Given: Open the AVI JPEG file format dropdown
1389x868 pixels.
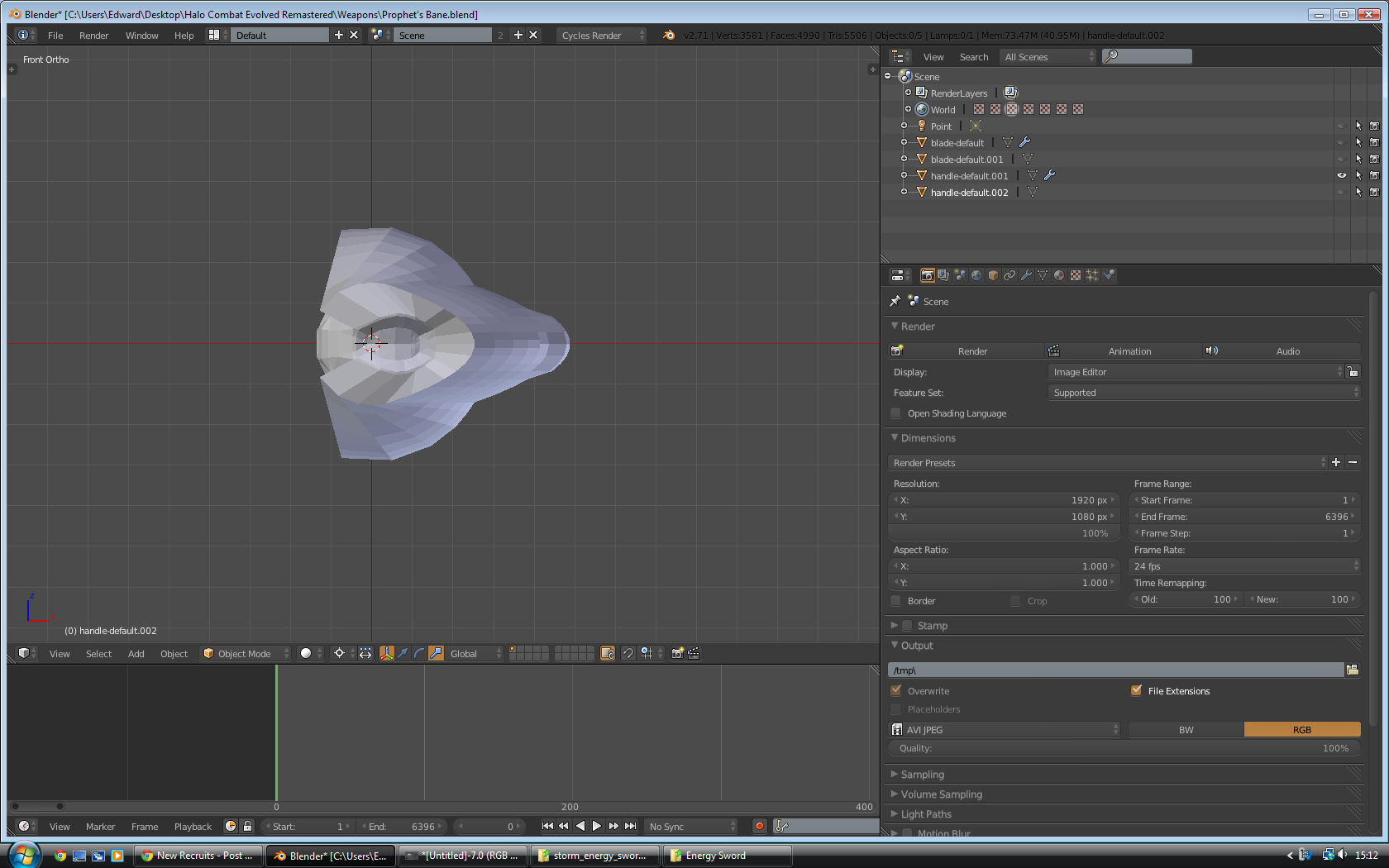Looking at the screenshot, I should [1005, 729].
